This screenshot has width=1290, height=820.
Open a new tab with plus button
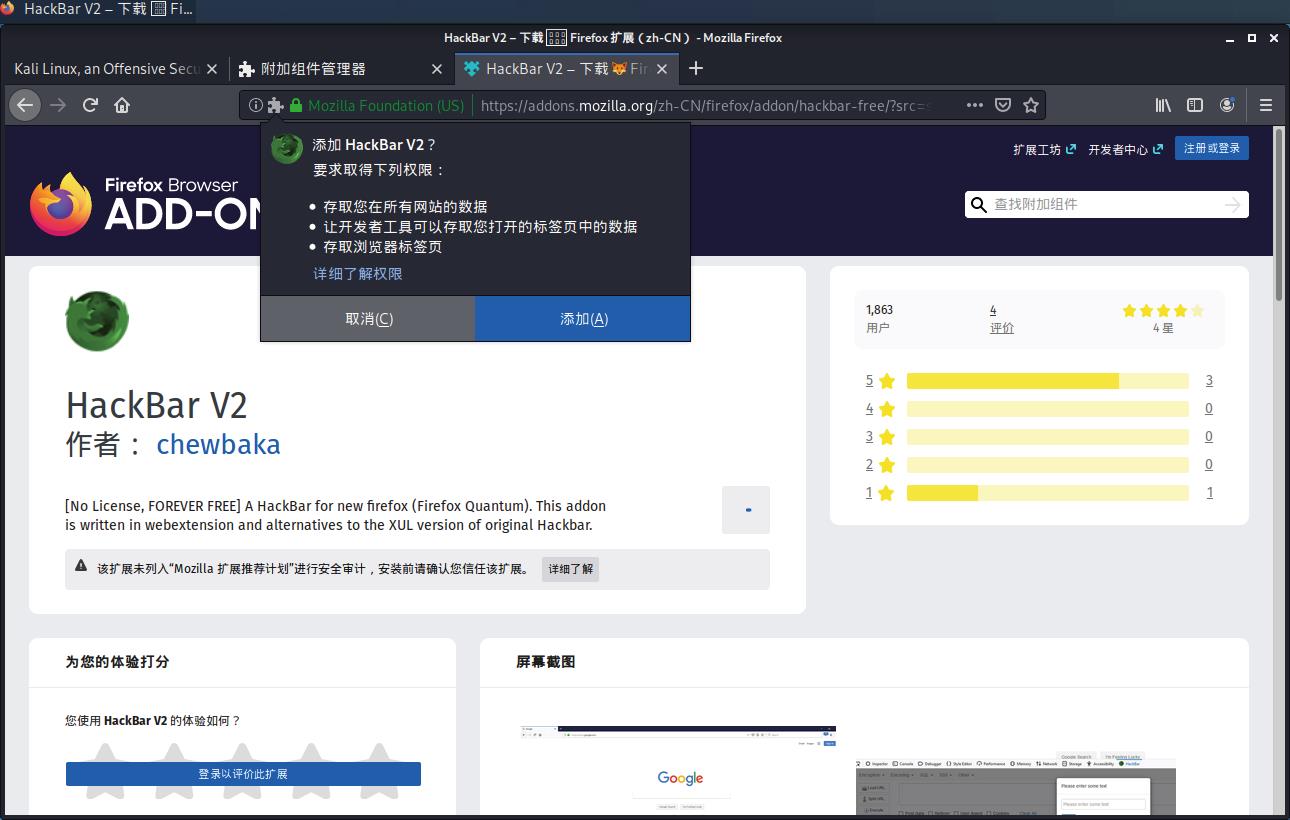click(x=696, y=68)
